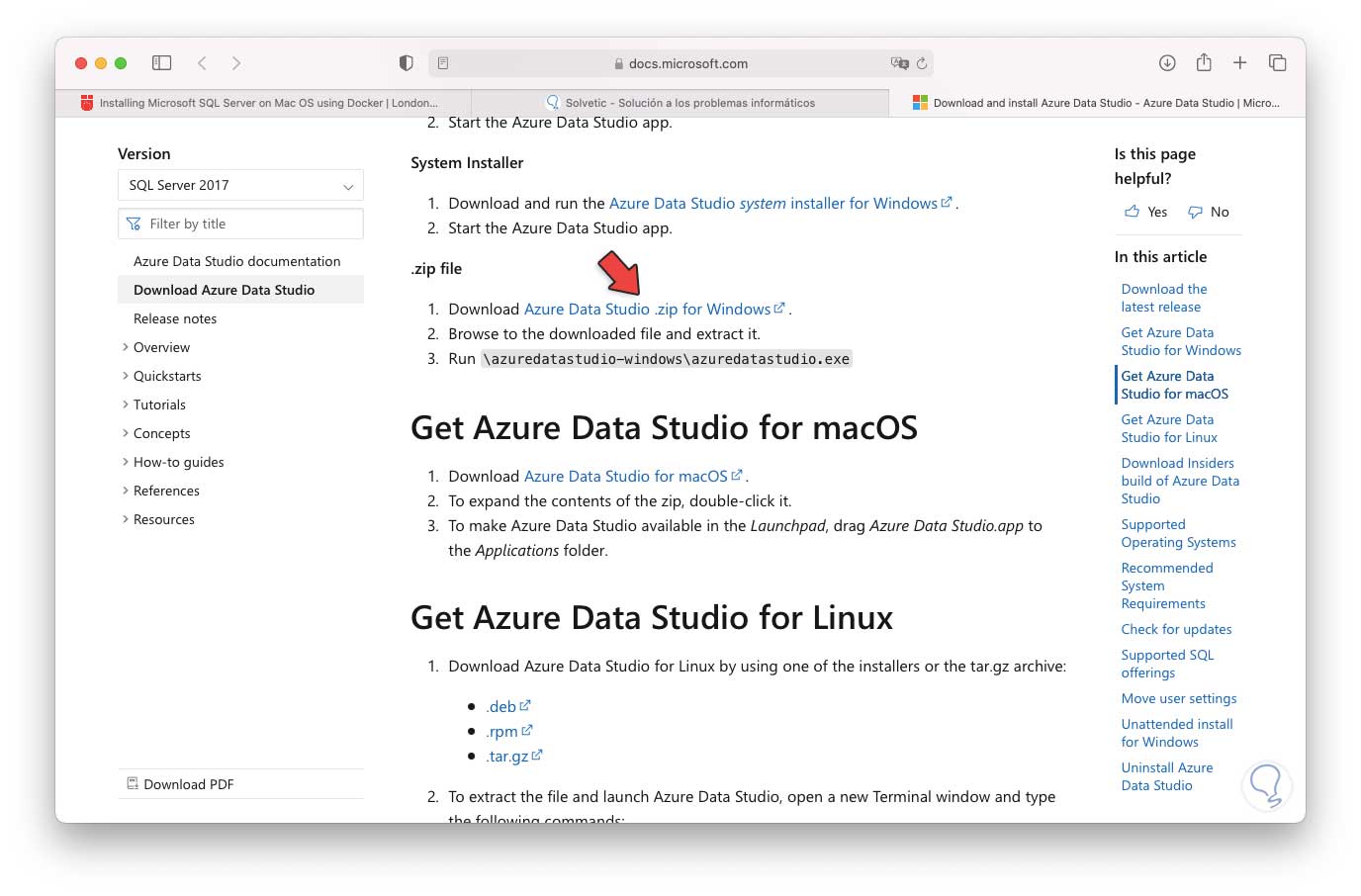This screenshot has height=896, width=1361.
Task: Give positive feedback with the Yes thumbs-up
Action: coord(1144,211)
